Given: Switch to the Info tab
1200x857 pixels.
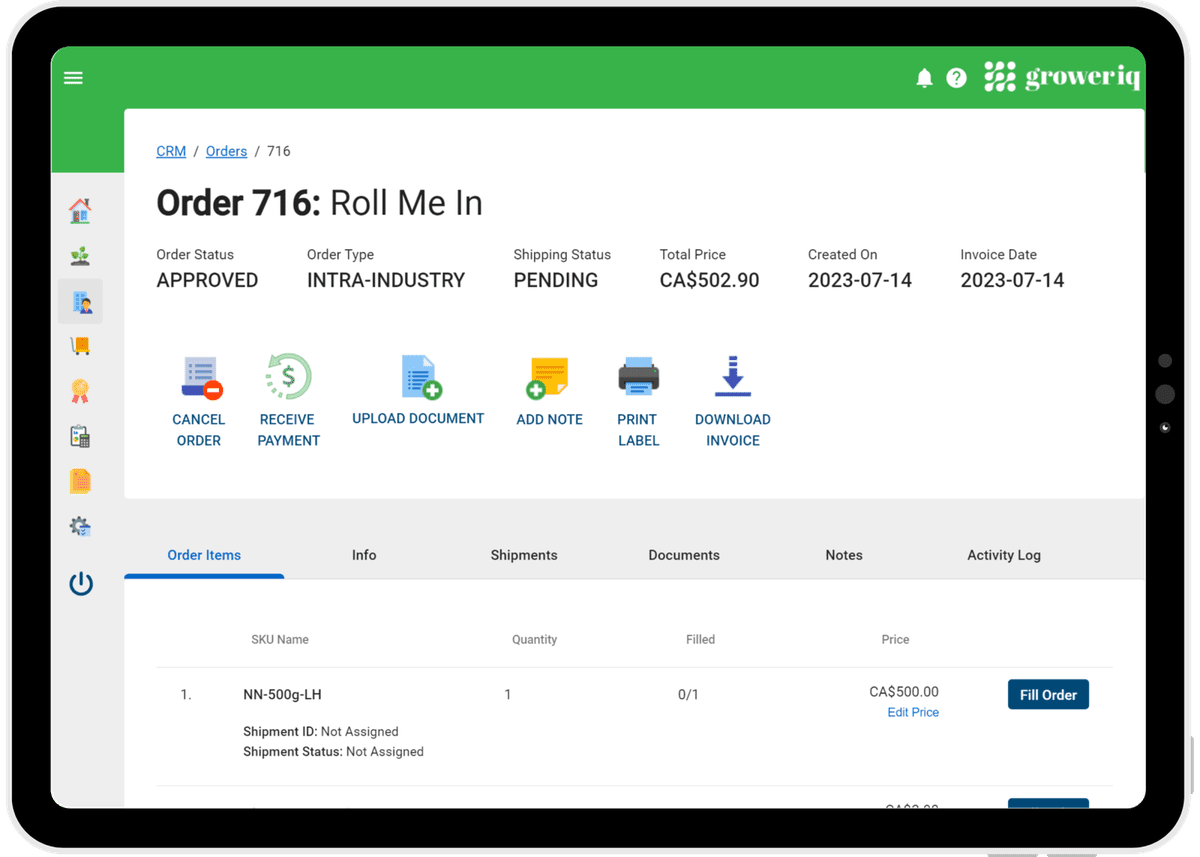Looking at the screenshot, I should pos(364,555).
